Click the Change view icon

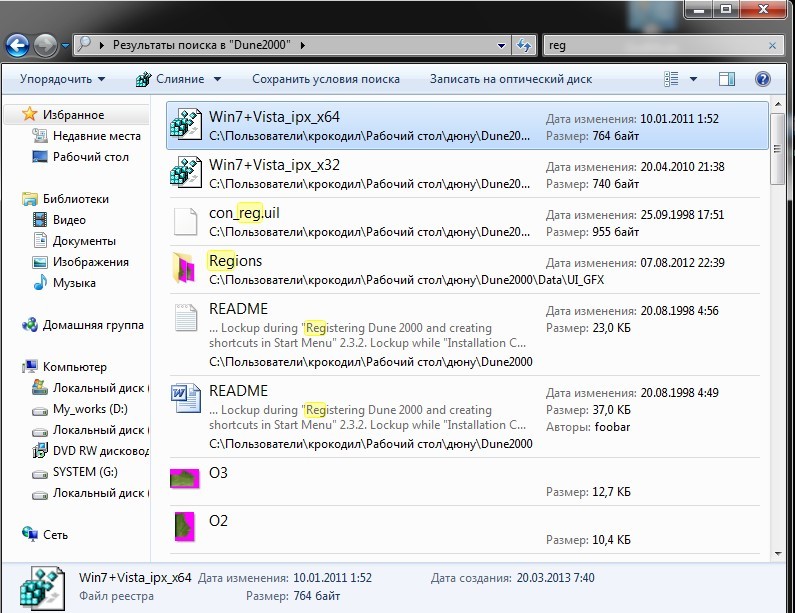coord(671,79)
